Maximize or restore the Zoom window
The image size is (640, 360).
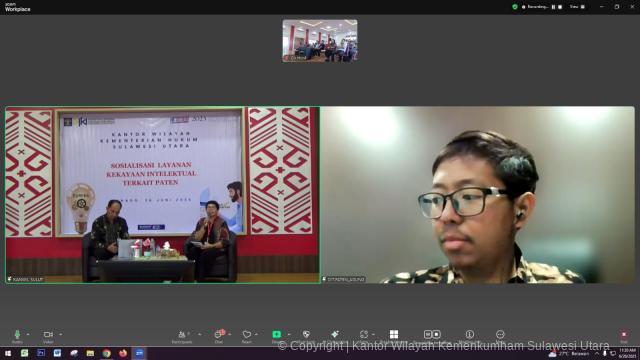pyautogui.click(x=617, y=7)
